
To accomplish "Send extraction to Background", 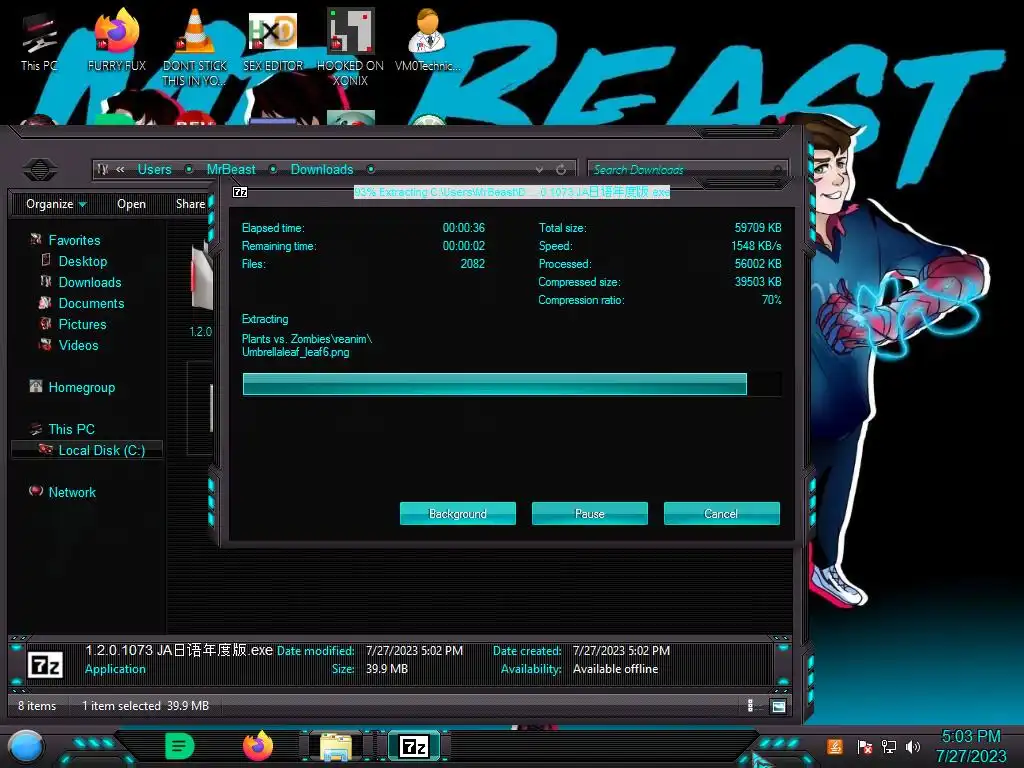I will pyautogui.click(x=458, y=513).
